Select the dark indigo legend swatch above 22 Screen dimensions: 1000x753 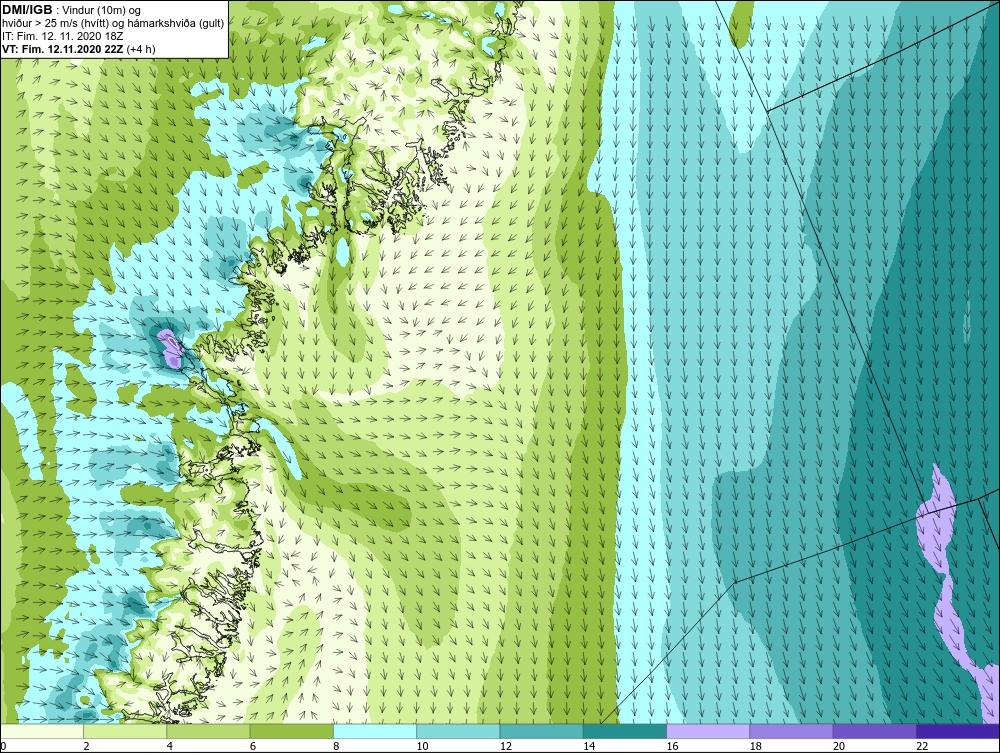pos(958,731)
